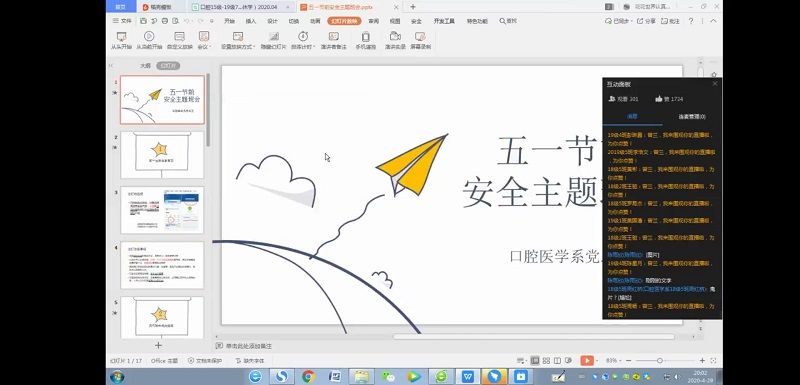Open the 已同步 sync status dropdown

[618, 21]
